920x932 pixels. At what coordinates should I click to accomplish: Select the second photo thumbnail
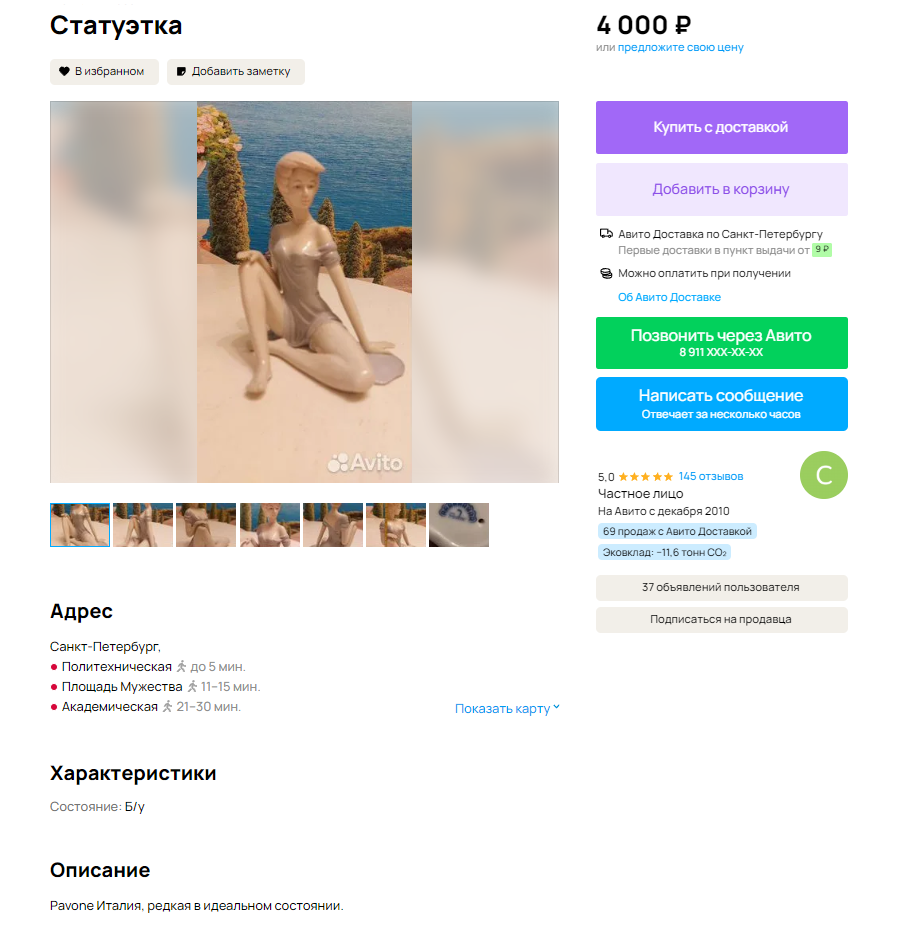143,525
